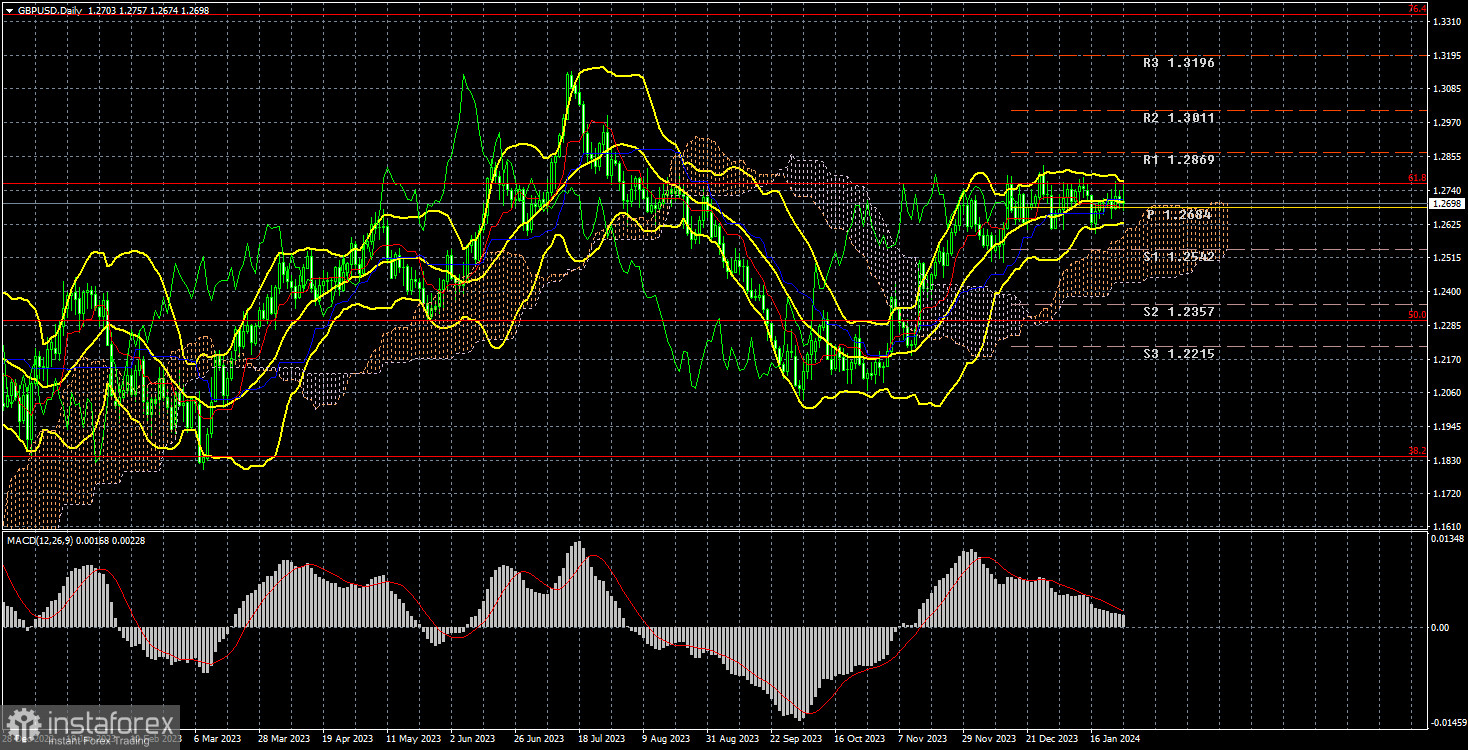Click the 50.0 Fibonacci level label

1416,315
